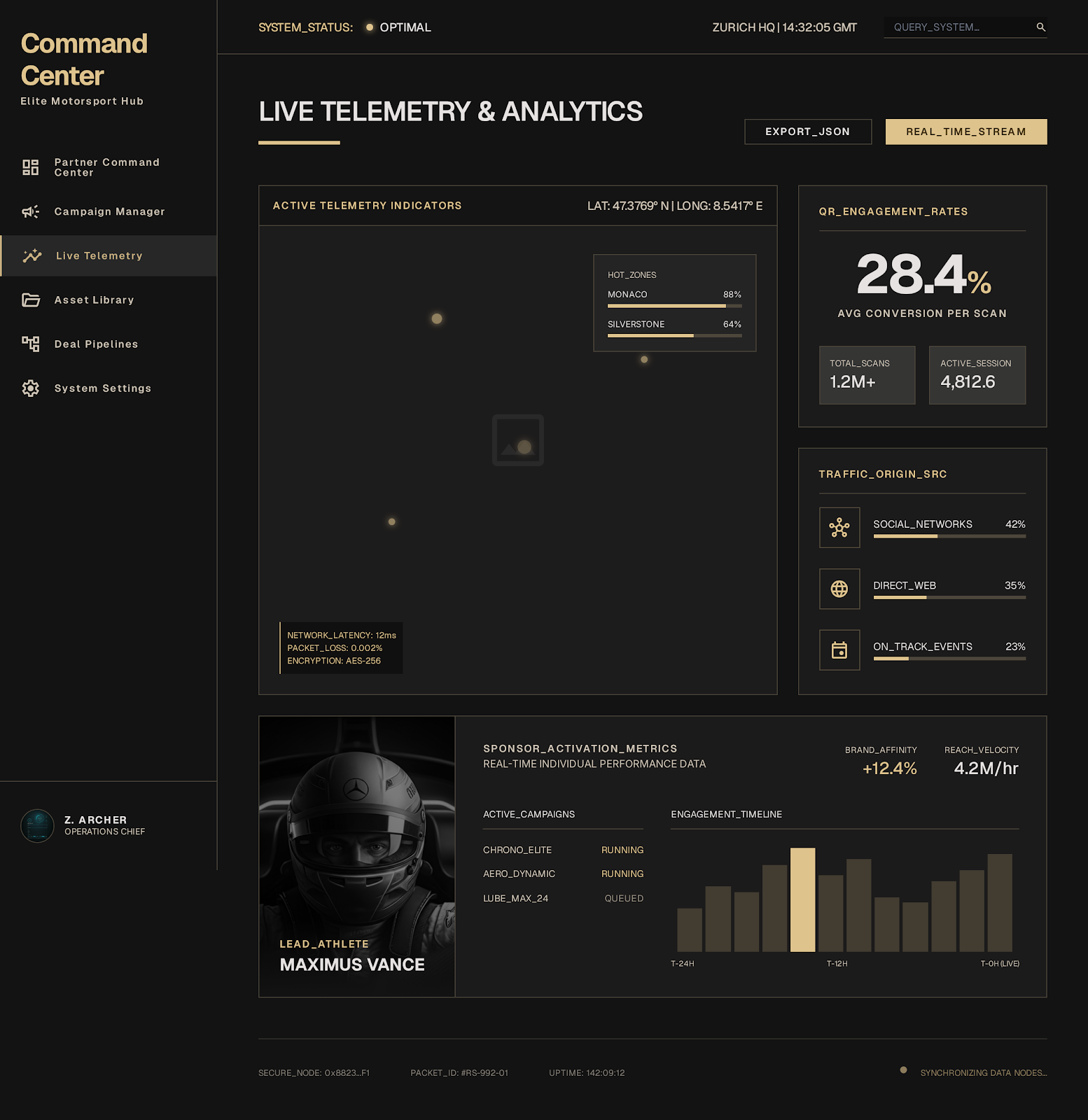The width and height of the screenshot is (1088, 1120).
Task: Click the Live Telemetry sparkline icon
Action: (32, 255)
